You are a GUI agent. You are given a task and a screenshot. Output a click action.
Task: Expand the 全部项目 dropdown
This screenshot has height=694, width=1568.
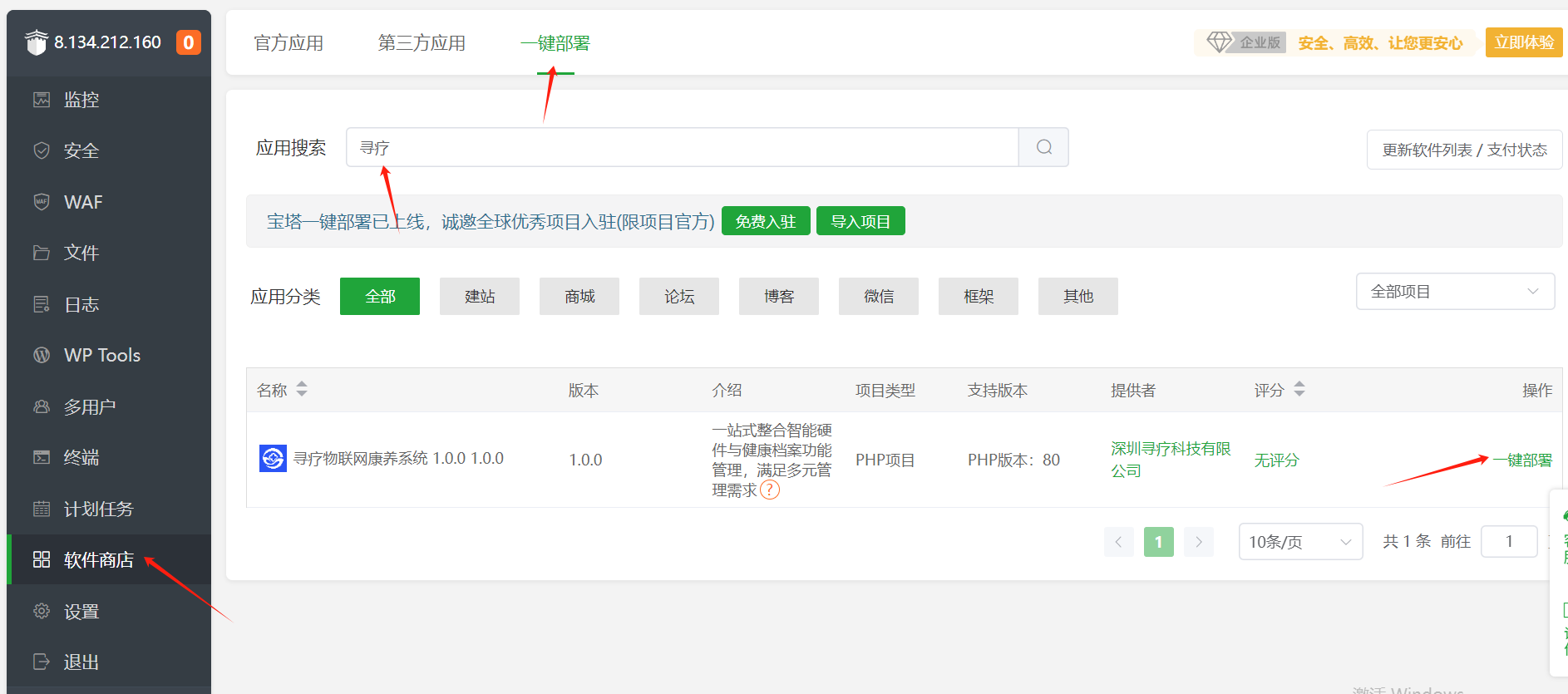[x=1455, y=292]
